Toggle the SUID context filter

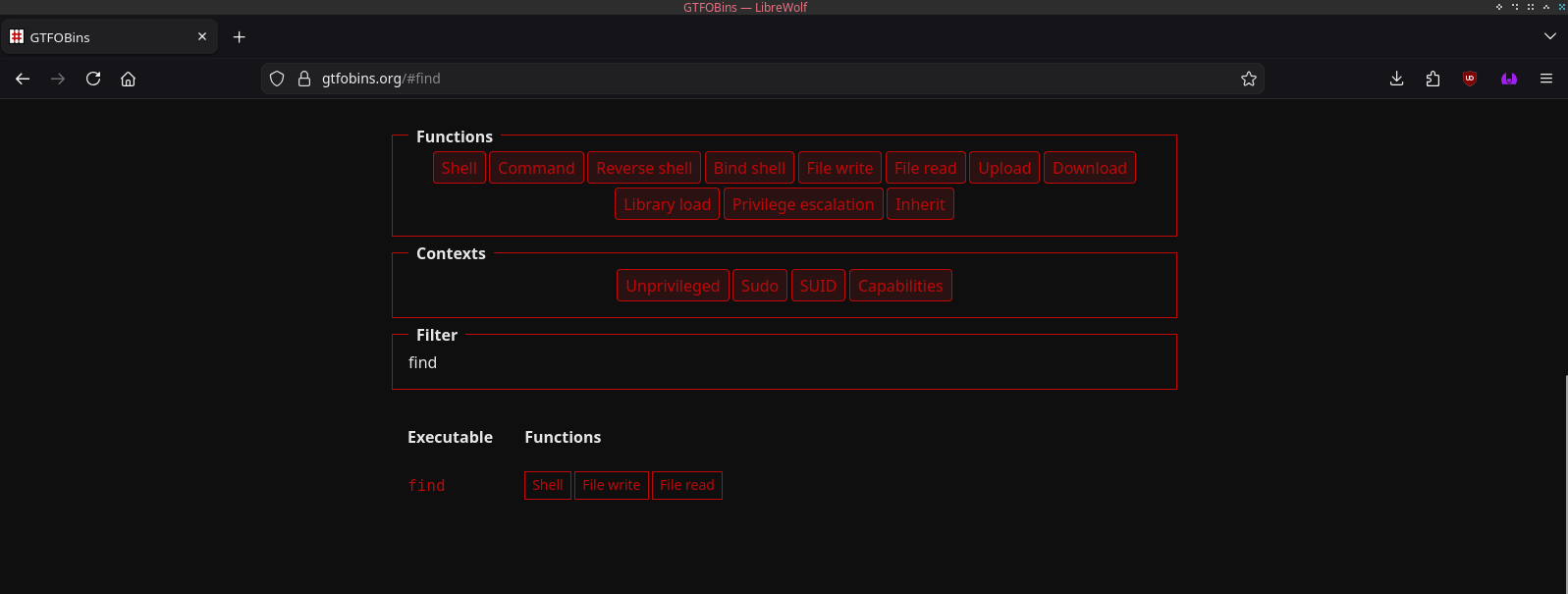(818, 286)
